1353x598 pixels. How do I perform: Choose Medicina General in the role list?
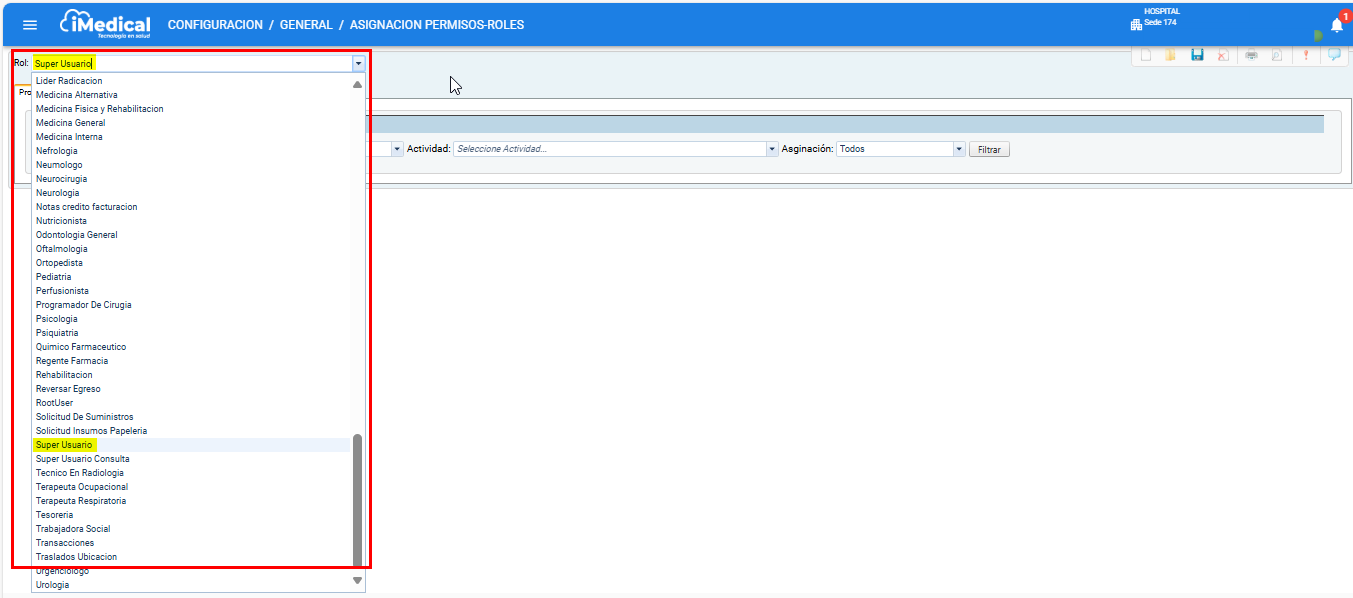70,123
